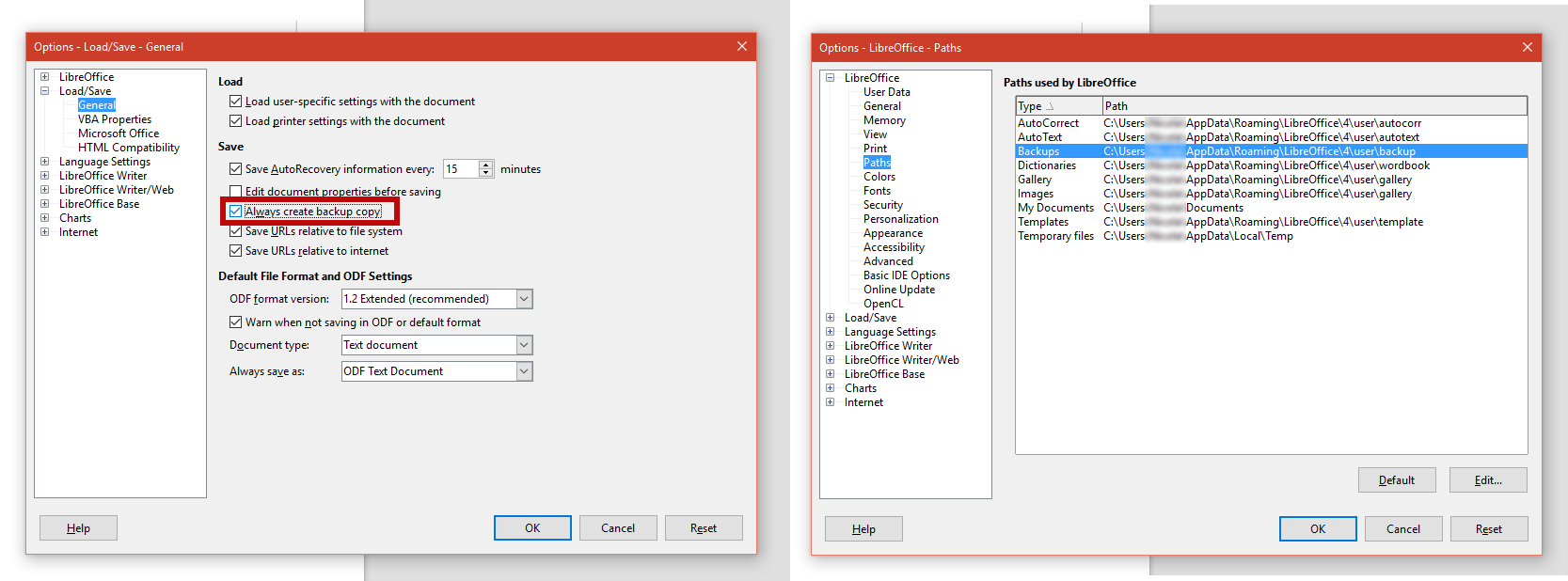This screenshot has height=581, width=1568.
Task: Close the Options - Load/Save - General dialog
Action: pyautogui.click(x=742, y=46)
